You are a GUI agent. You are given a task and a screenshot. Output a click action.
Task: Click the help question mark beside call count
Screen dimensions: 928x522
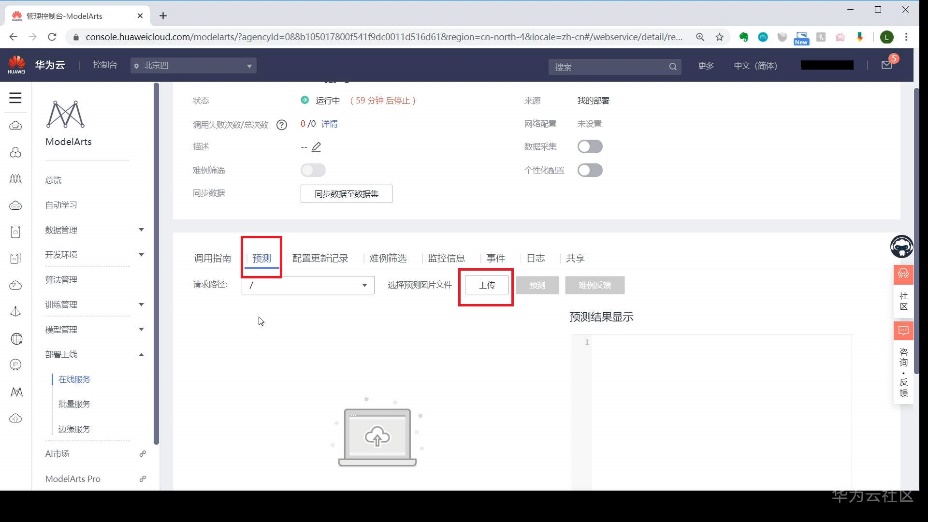click(x=282, y=125)
